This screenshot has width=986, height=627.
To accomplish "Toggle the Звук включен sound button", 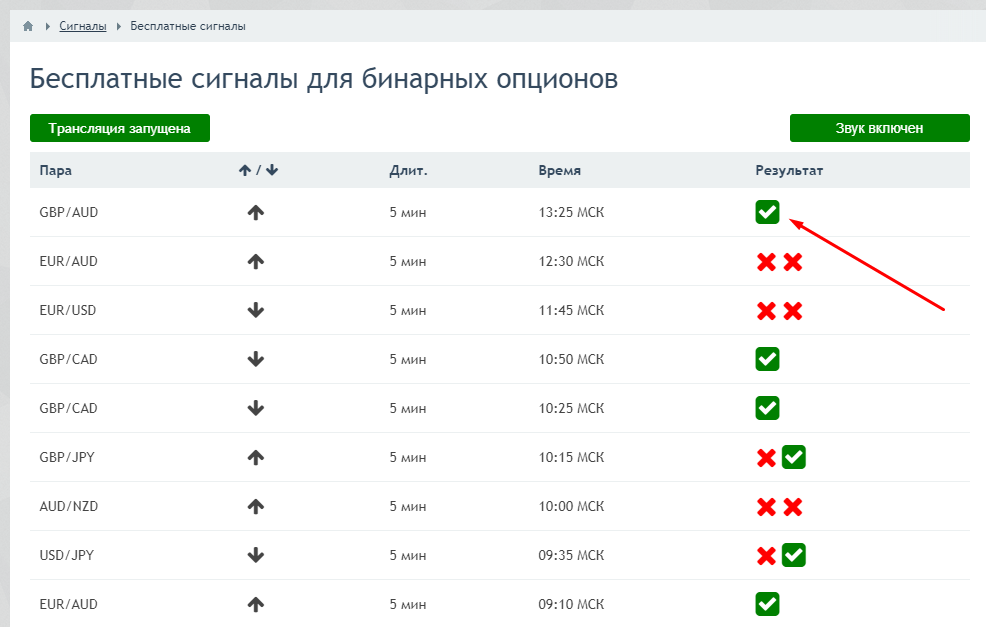I will point(879,128).
